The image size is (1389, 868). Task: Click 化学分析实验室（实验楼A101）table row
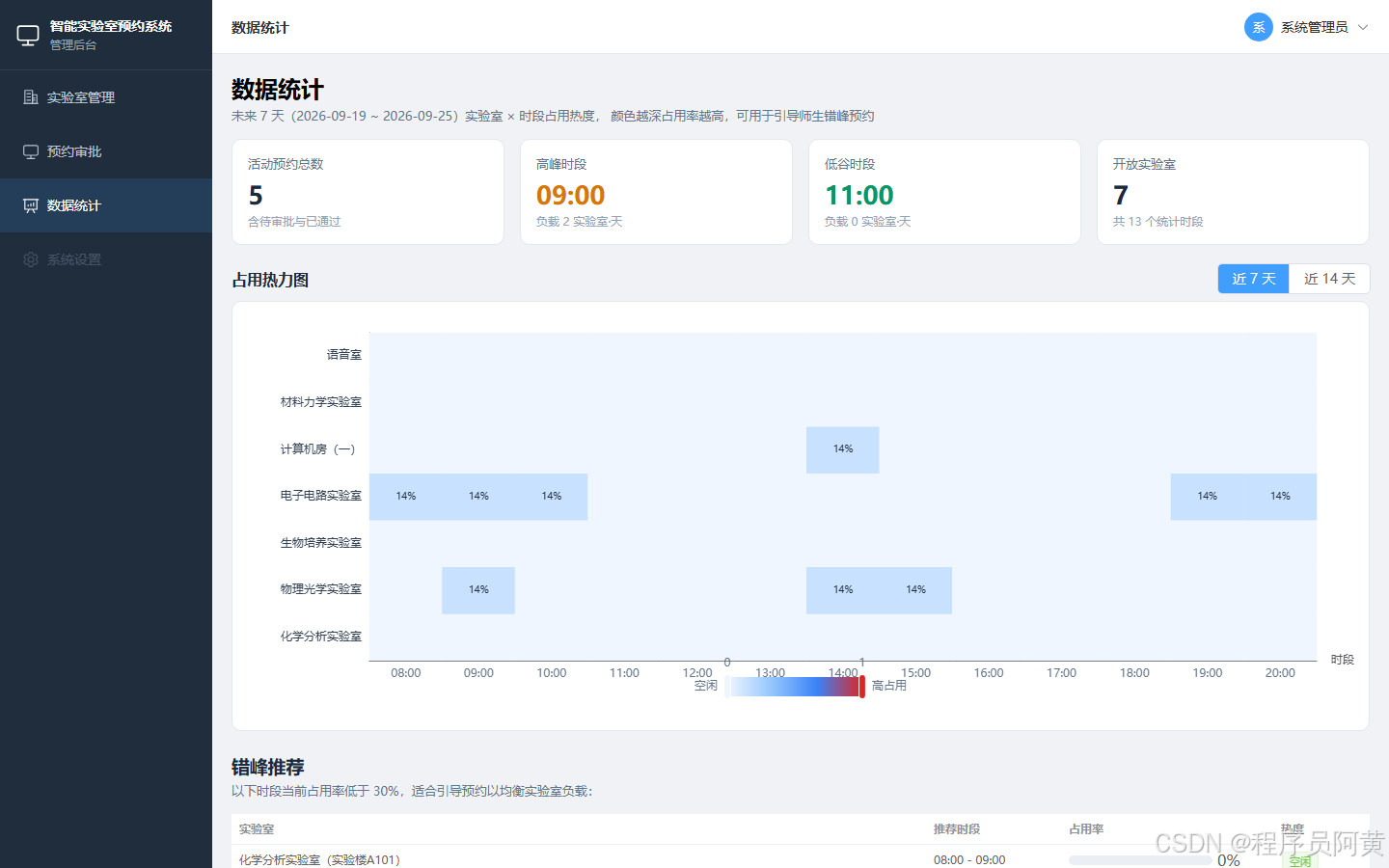[801, 858]
